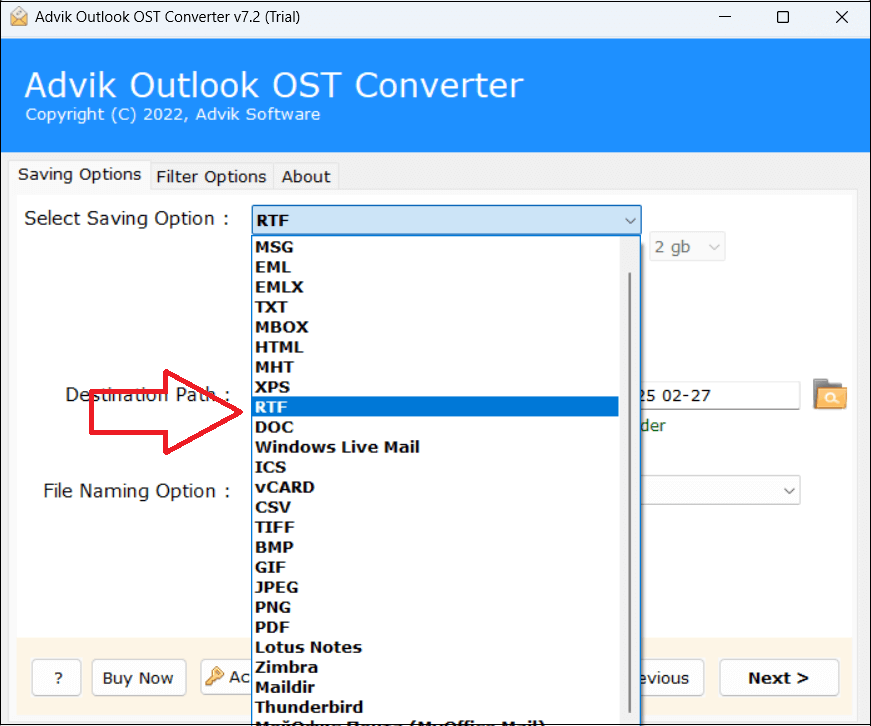Open help with the ? button
This screenshot has width=871, height=726.
(x=57, y=678)
